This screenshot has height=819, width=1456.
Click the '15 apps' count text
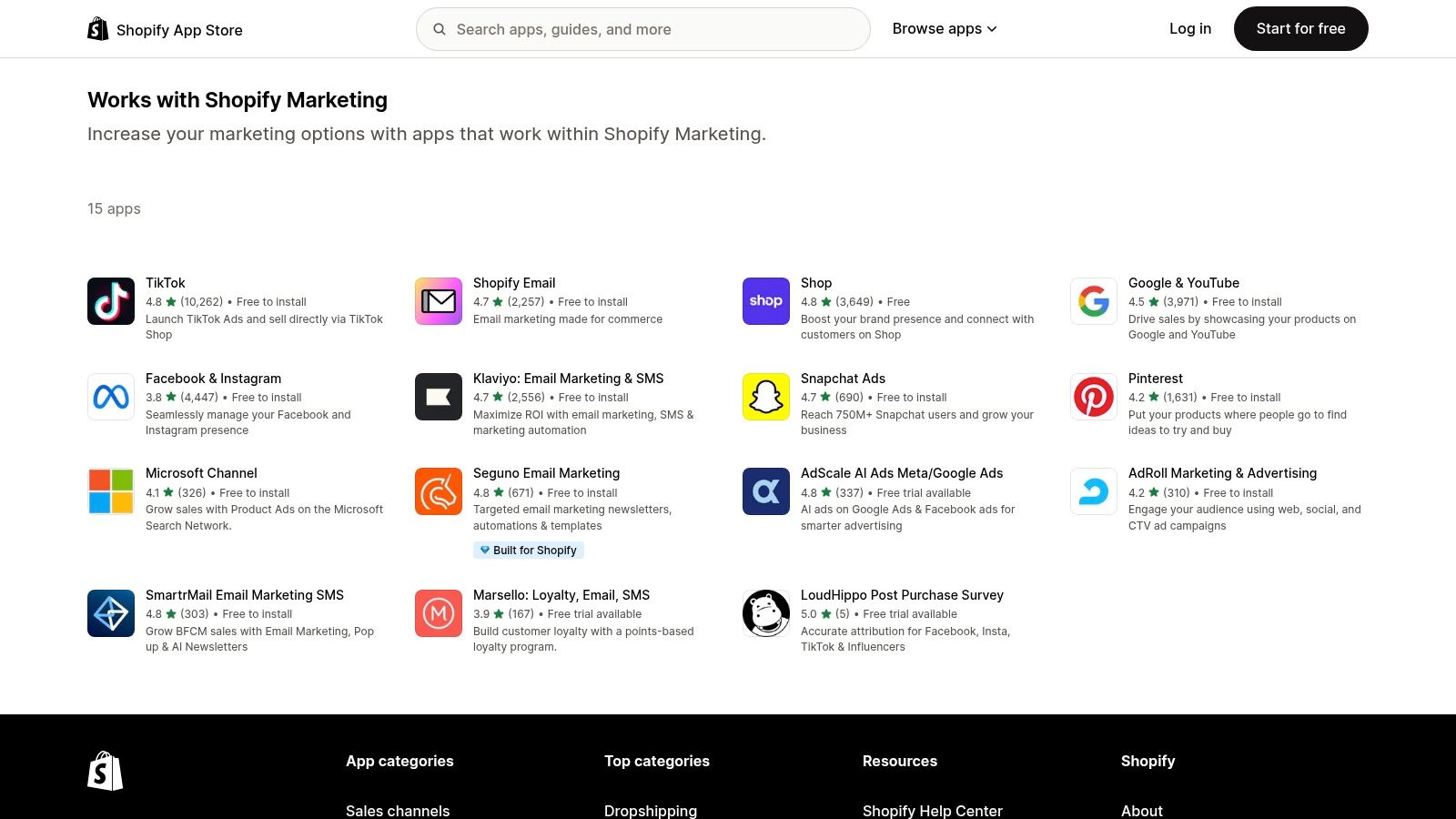(x=114, y=208)
